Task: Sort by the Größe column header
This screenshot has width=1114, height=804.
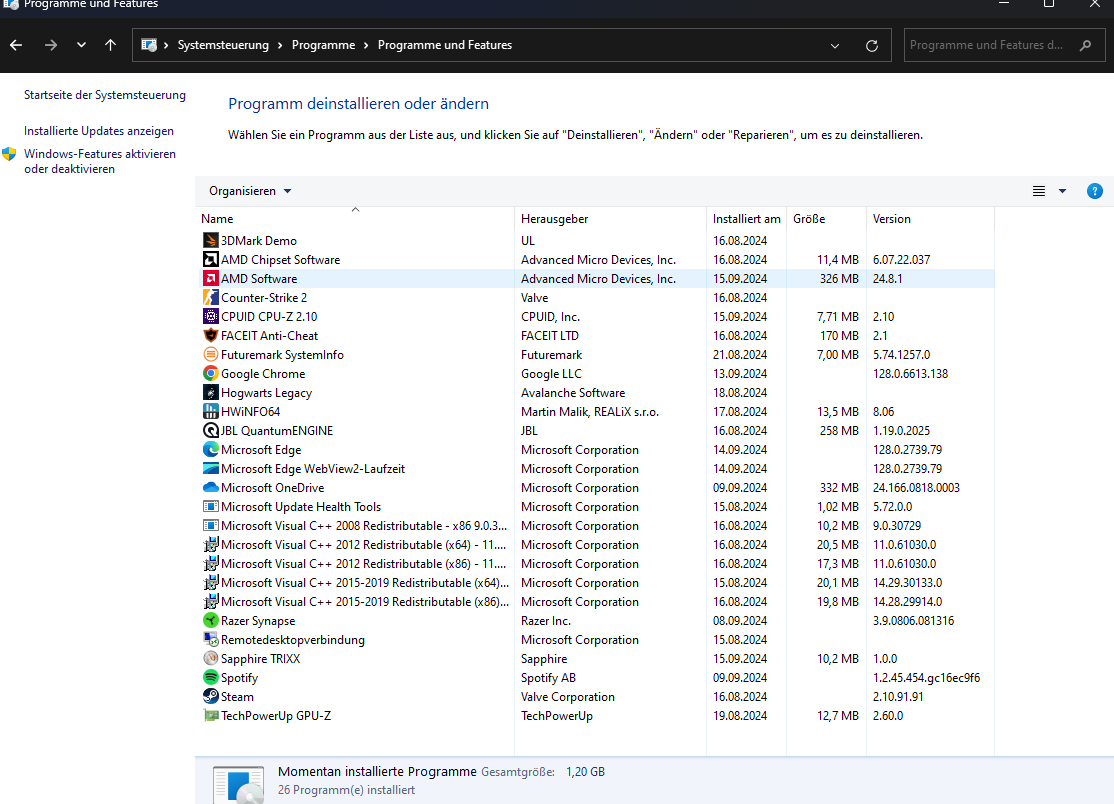Action: (x=826, y=219)
